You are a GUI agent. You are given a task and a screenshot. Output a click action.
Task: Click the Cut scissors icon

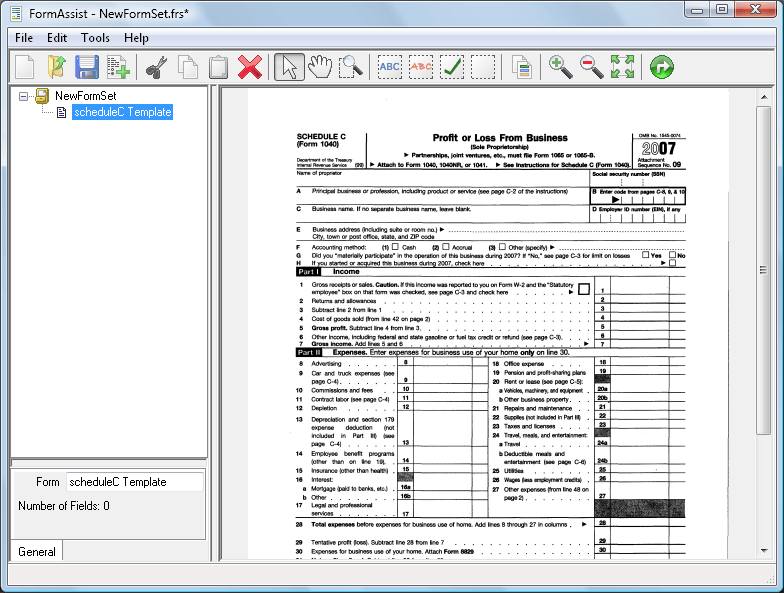click(x=156, y=67)
